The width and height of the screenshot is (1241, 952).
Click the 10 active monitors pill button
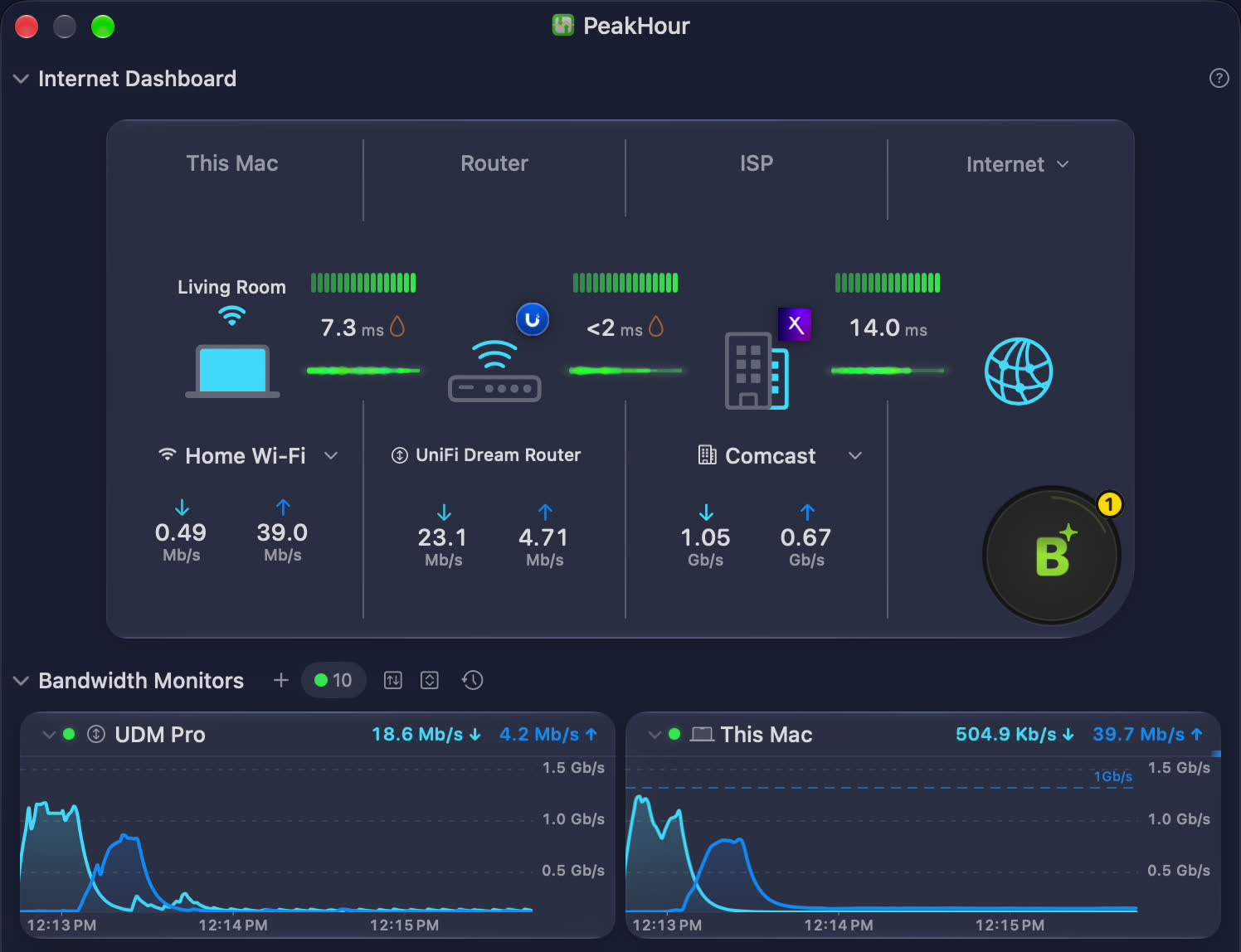click(333, 680)
